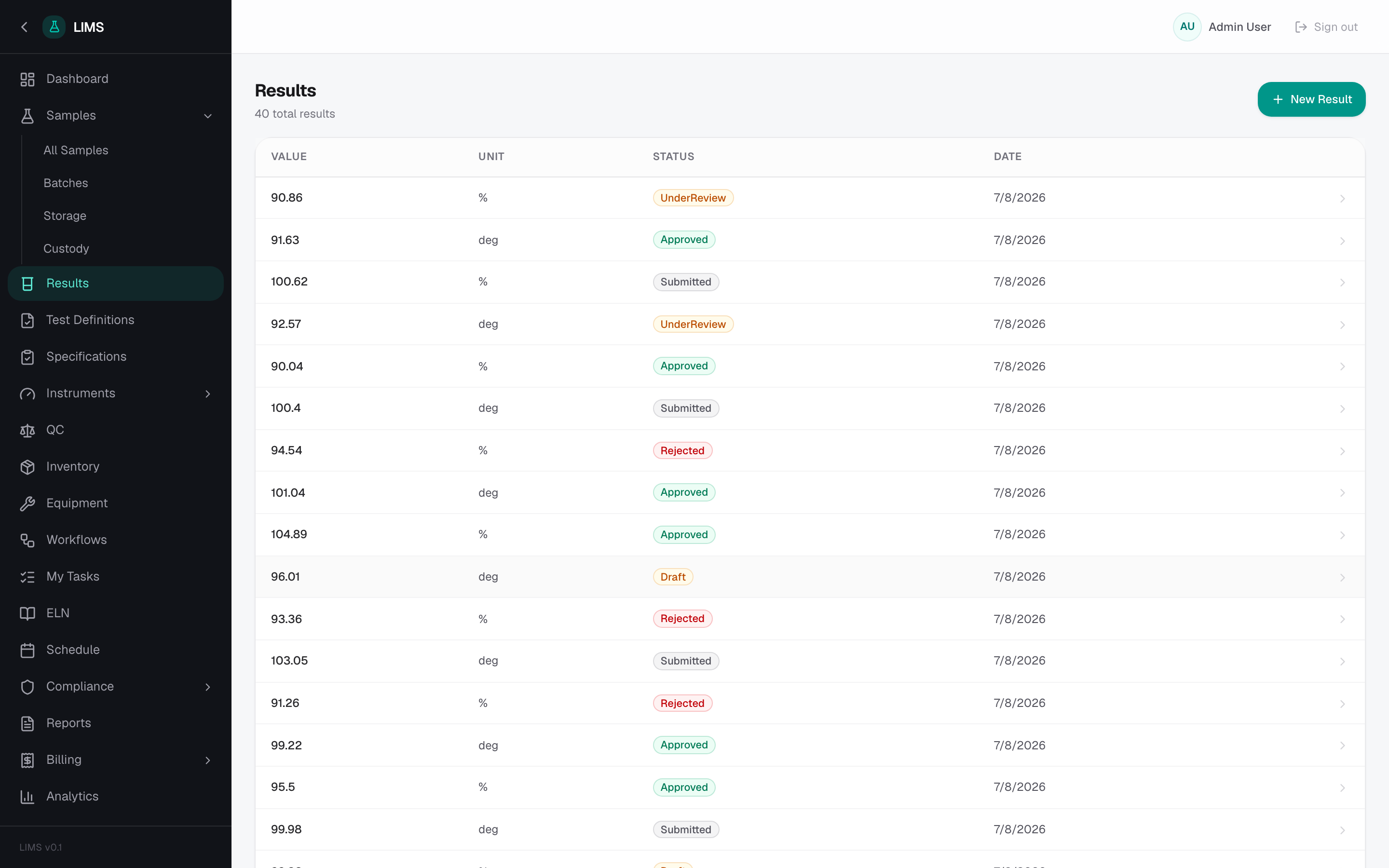Click the Dashboard grid icon
Viewport: 1389px width, 868px height.
(x=27, y=79)
